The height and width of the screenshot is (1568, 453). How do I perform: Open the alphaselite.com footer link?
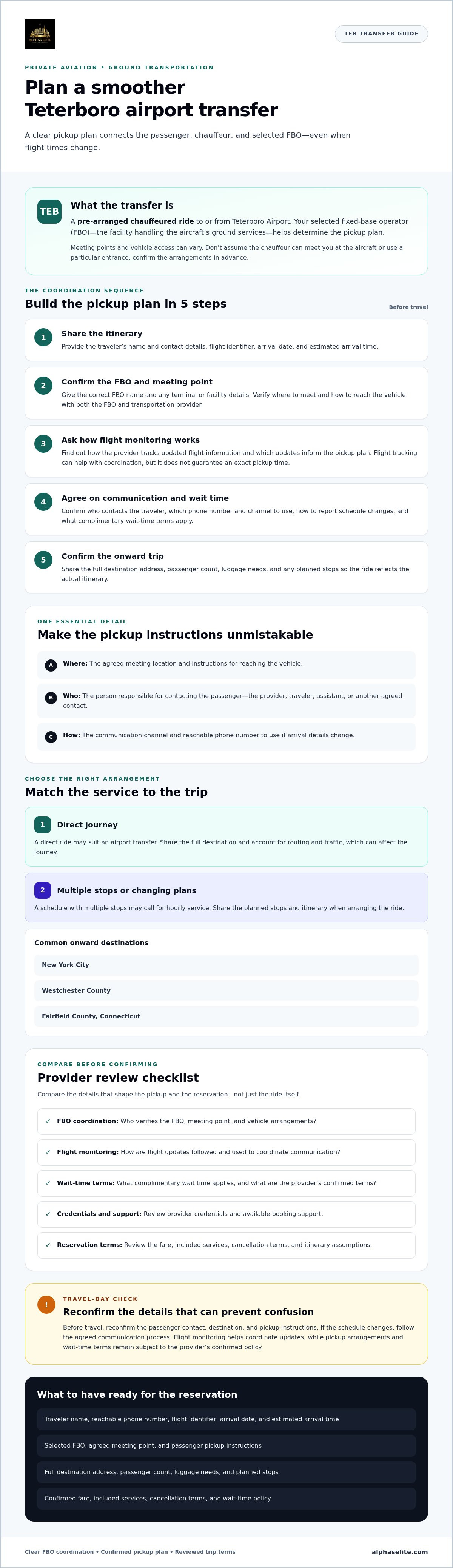tap(399, 1552)
